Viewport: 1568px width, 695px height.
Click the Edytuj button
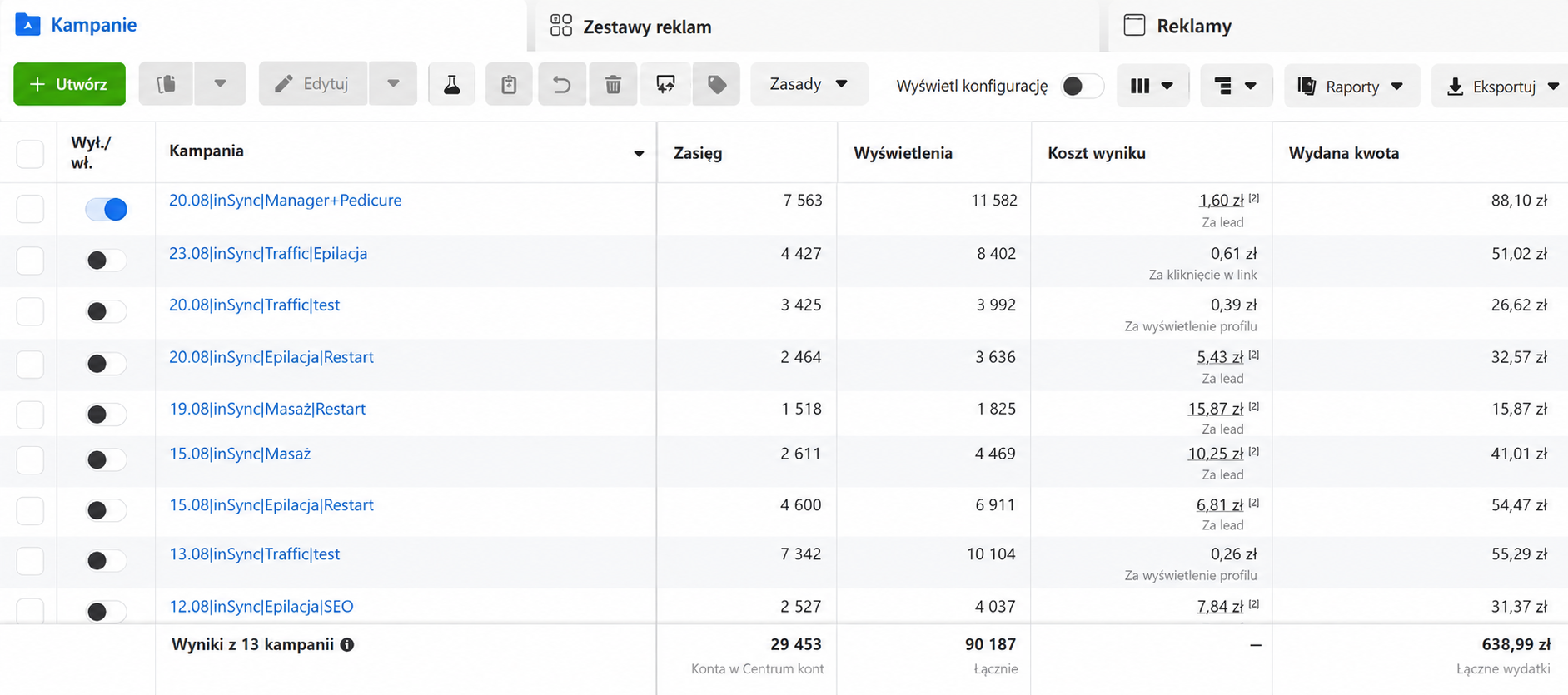pyautogui.click(x=313, y=84)
